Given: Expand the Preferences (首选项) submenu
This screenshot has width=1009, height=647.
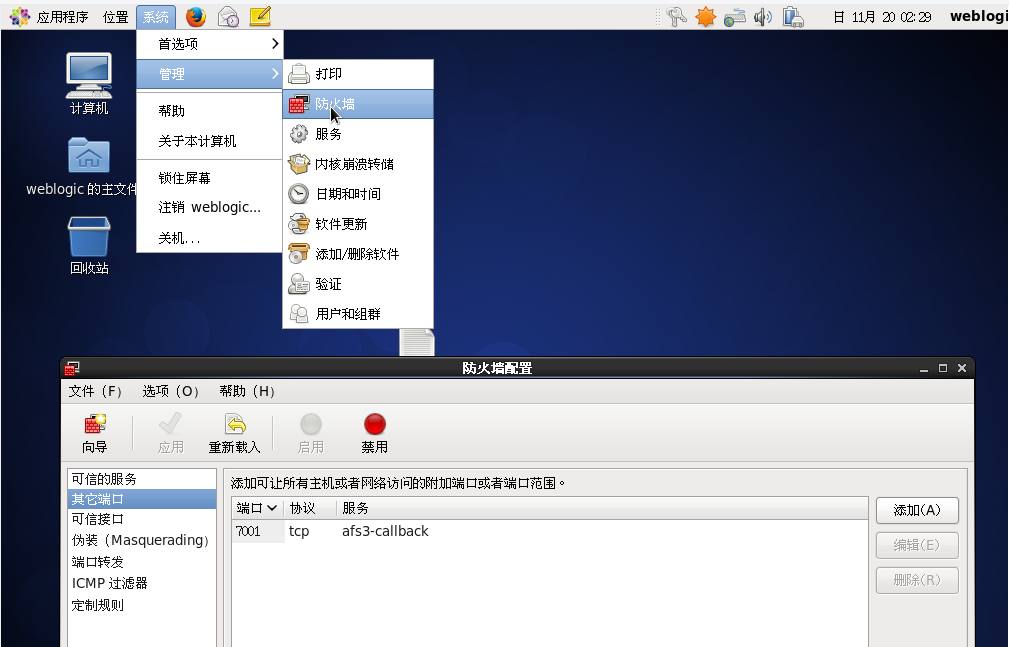Looking at the screenshot, I should [x=210, y=44].
